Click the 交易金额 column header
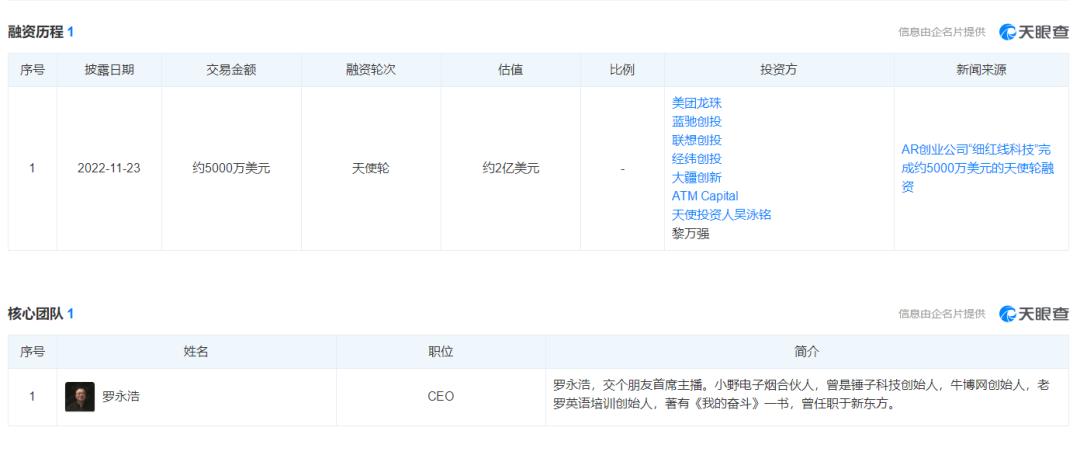Screen dimensions: 1080x462 pos(231,70)
